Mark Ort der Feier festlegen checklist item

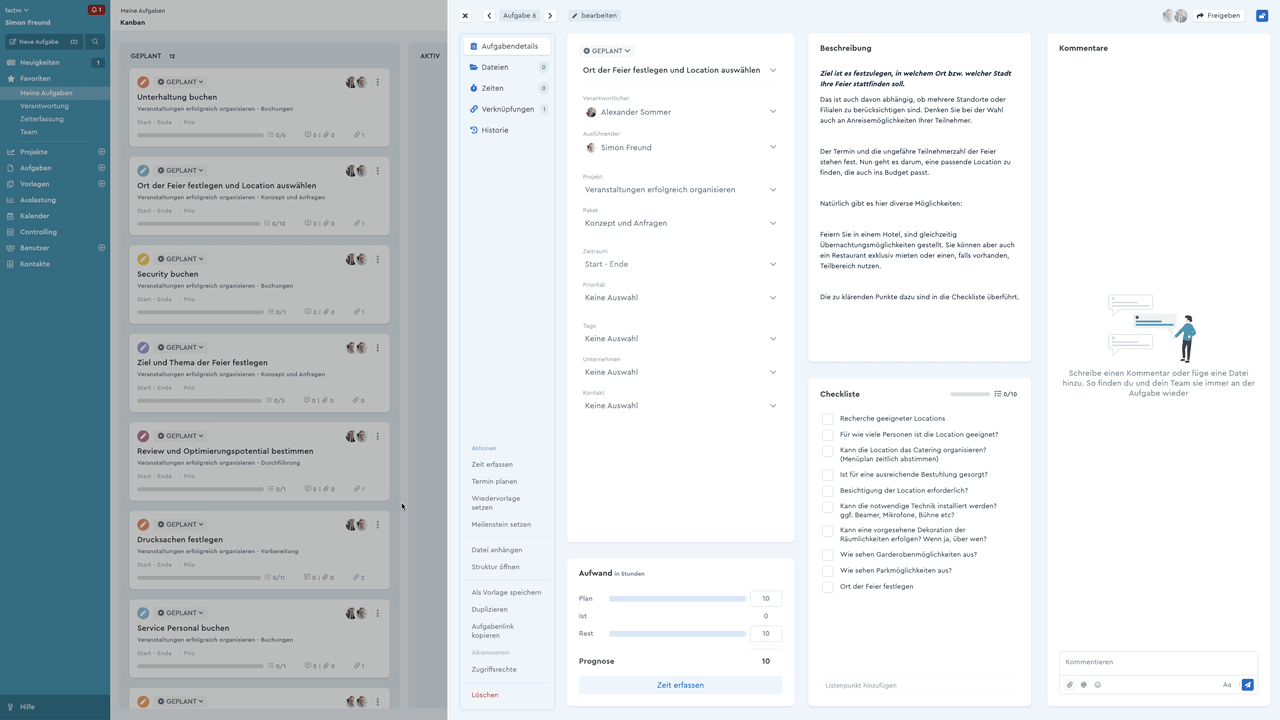[x=827, y=587]
